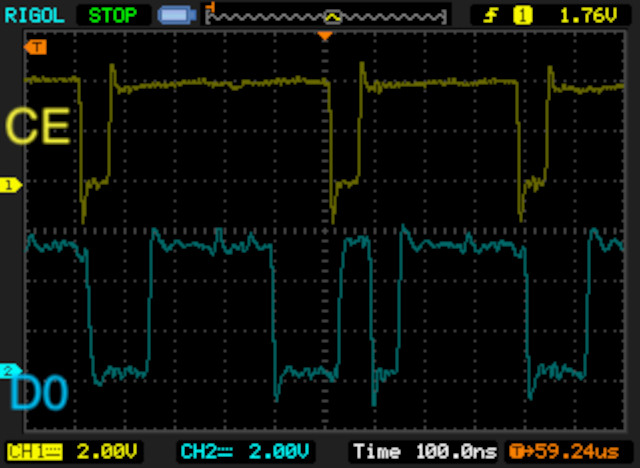Click the CH2 2.00V scale value
The width and height of the screenshot is (640, 468).
tap(278, 452)
